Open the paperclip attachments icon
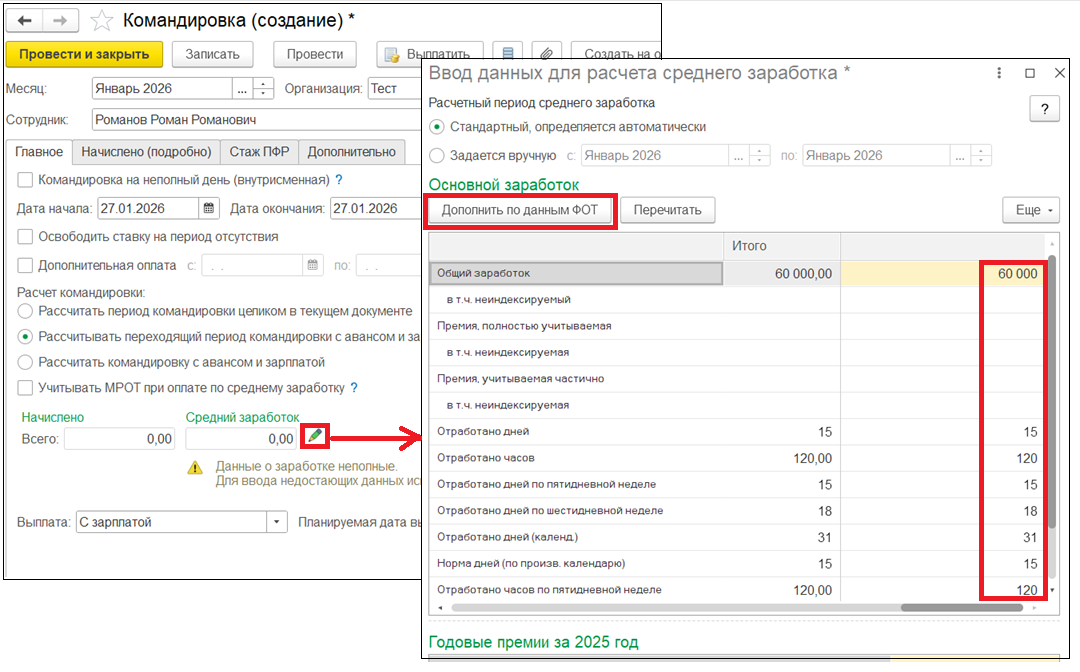The image size is (1080, 672). [547, 54]
